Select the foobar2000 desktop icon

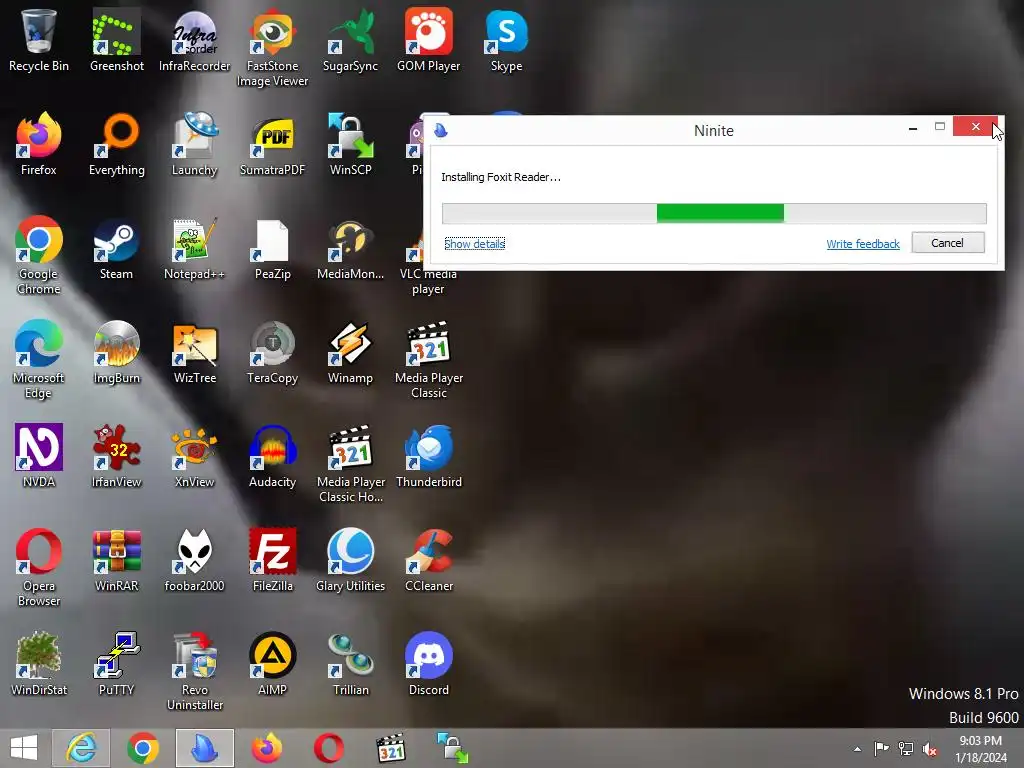click(195, 560)
